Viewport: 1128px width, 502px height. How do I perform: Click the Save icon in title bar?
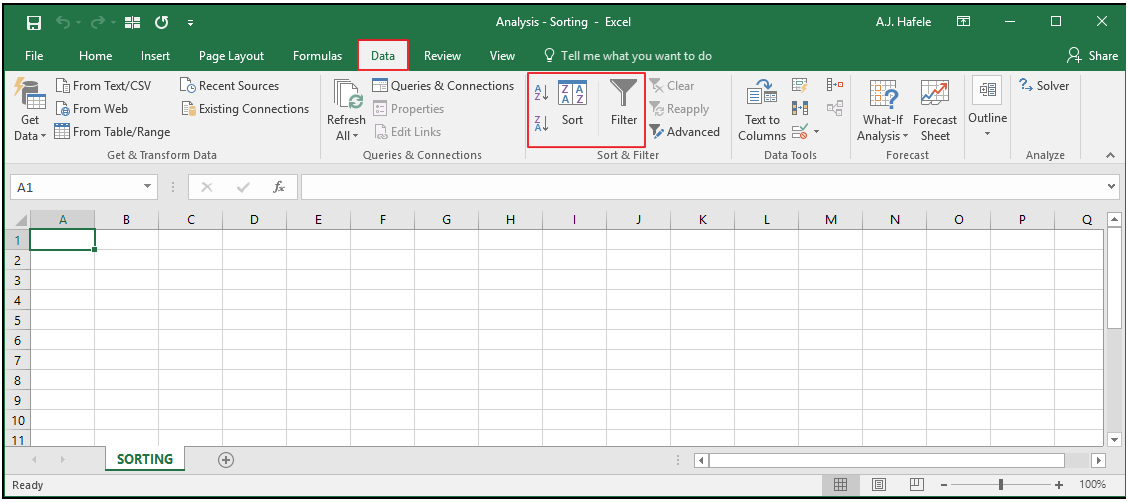(34, 22)
